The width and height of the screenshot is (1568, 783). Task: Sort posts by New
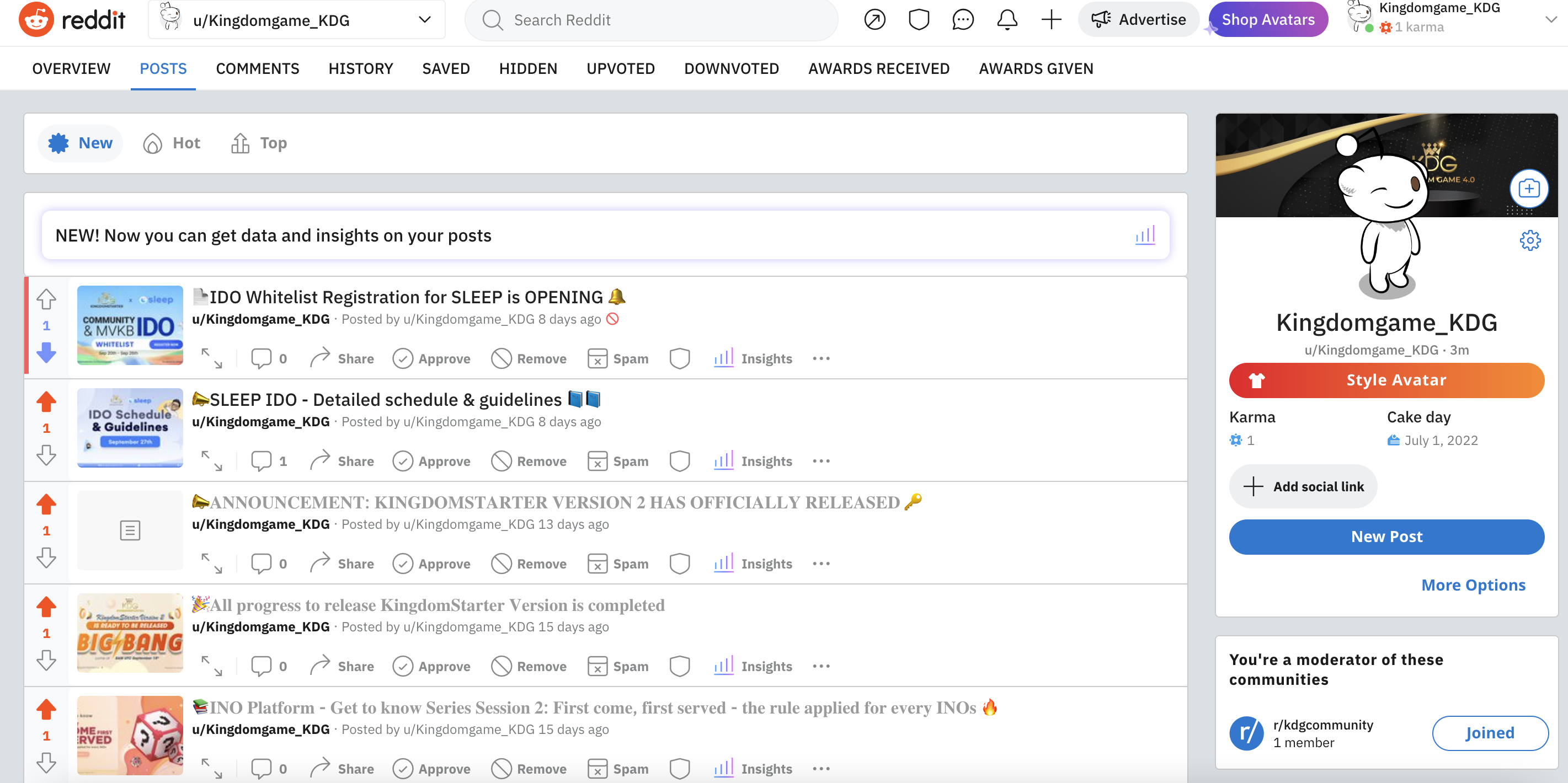click(x=81, y=143)
